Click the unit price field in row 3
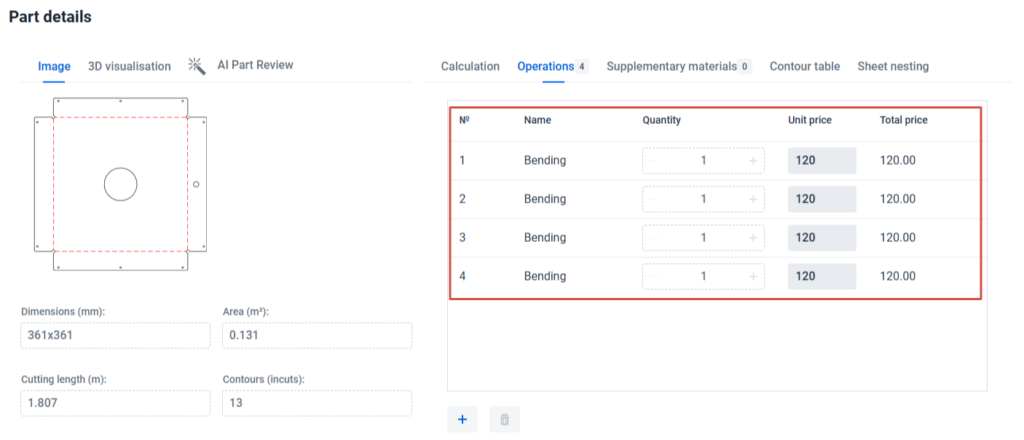Image resolution: width=1024 pixels, height=440 pixels. click(821, 238)
